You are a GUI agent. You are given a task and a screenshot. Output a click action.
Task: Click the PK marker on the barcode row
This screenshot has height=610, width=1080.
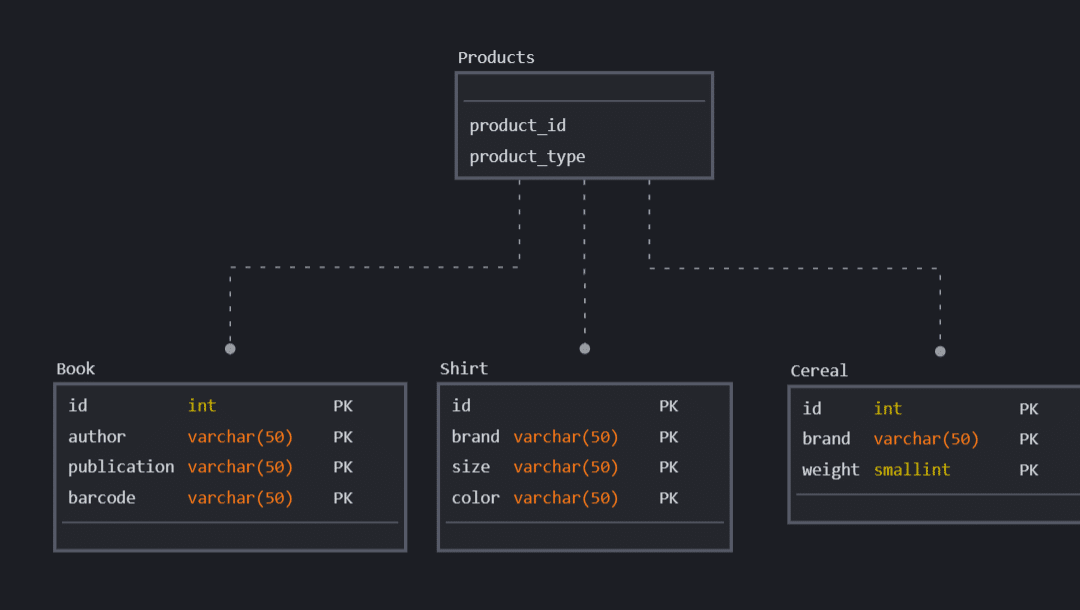click(x=343, y=498)
